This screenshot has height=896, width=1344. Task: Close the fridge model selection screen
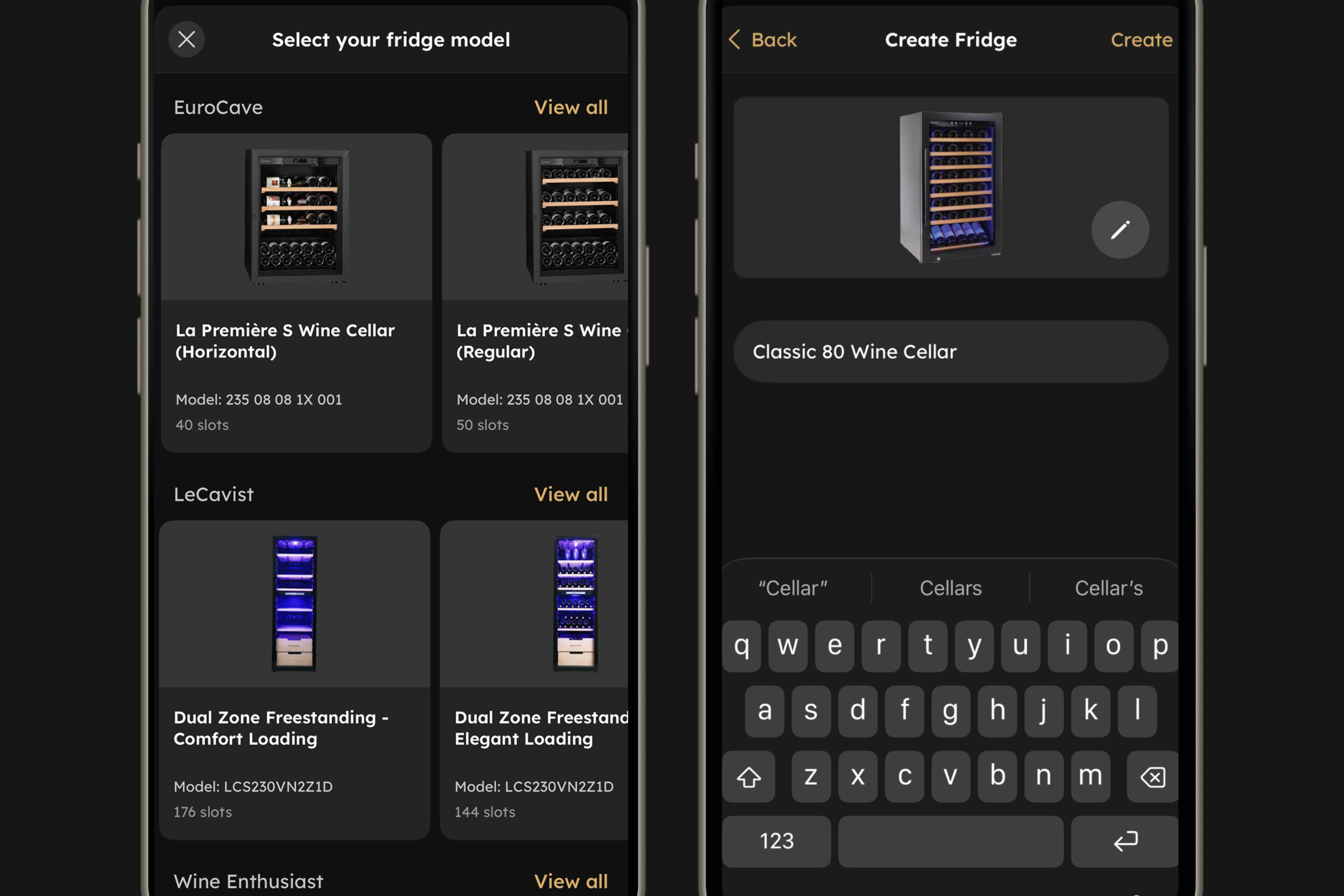click(186, 39)
